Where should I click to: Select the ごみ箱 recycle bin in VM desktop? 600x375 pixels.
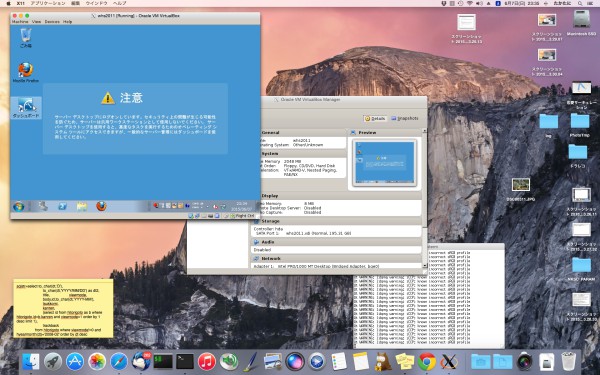[26, 38]
